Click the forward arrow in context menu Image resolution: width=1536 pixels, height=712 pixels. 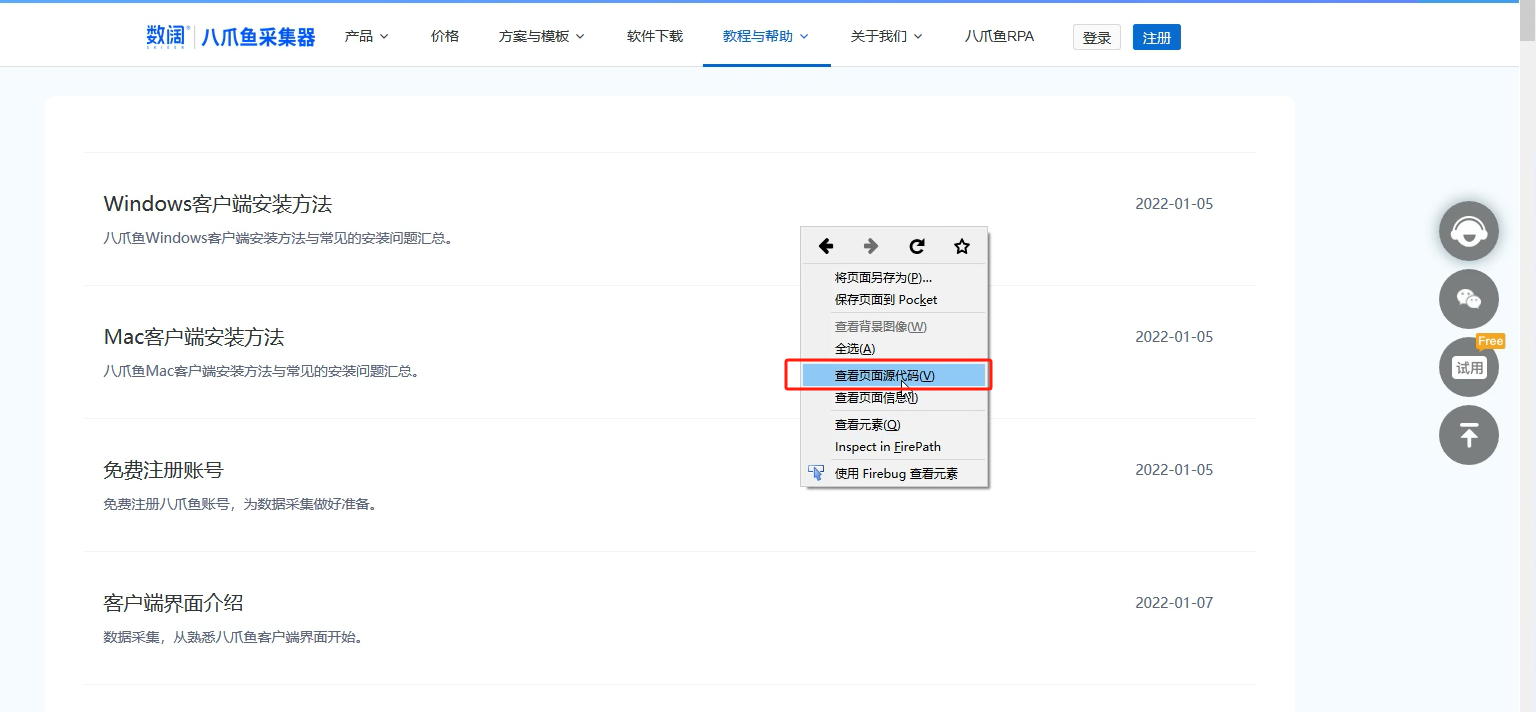pos(871,246)
